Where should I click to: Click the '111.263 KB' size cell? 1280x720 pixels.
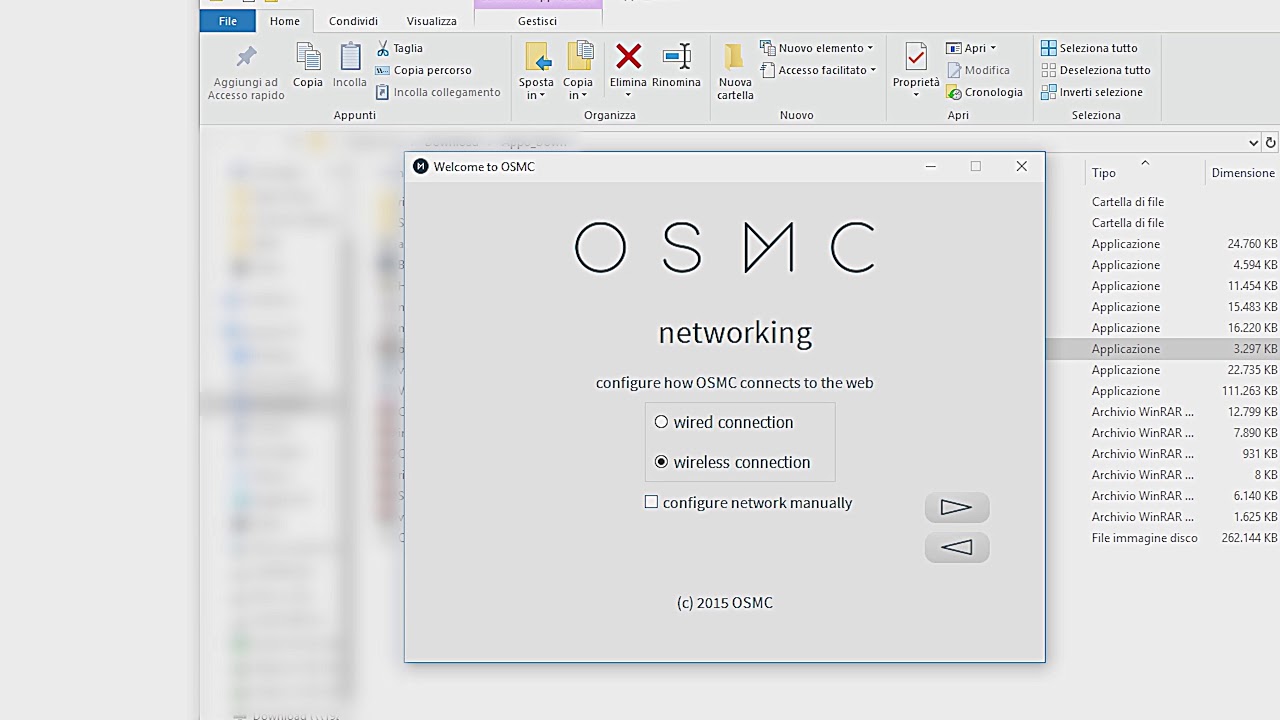(1250, 391)
